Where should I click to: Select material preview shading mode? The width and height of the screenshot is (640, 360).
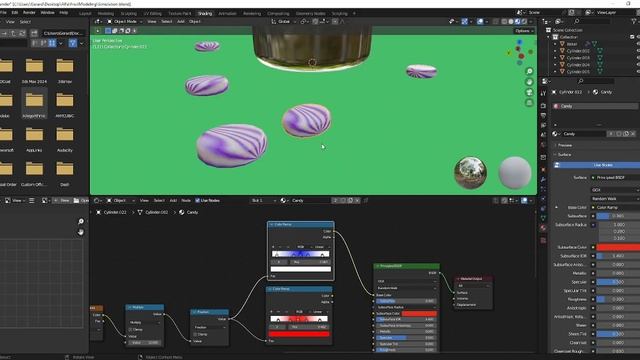coord(518,21)
